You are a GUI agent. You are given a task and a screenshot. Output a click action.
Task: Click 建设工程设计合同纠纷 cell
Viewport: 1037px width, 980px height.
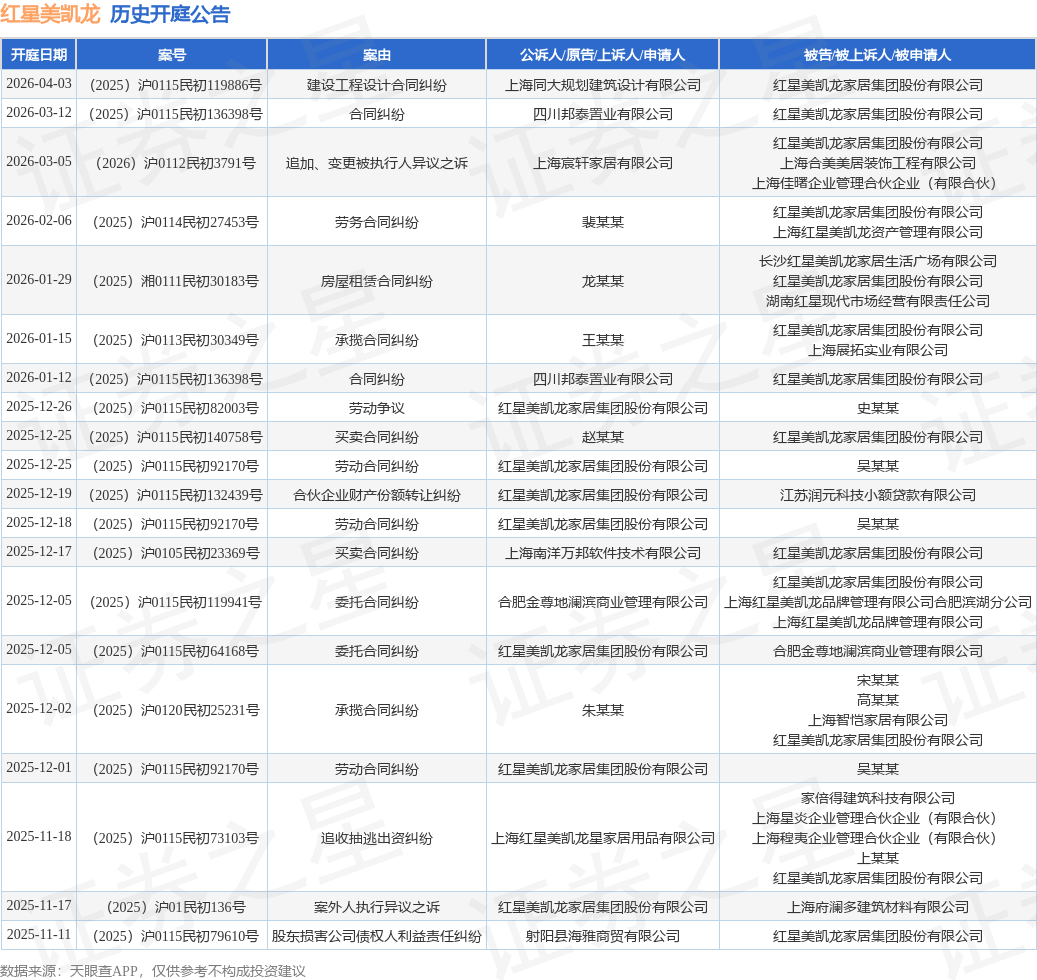click(377, 85)
